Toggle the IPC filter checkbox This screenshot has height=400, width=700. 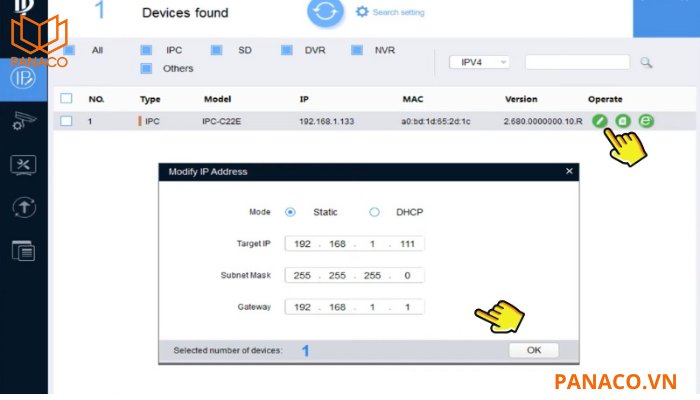click(x=146, y=50)
